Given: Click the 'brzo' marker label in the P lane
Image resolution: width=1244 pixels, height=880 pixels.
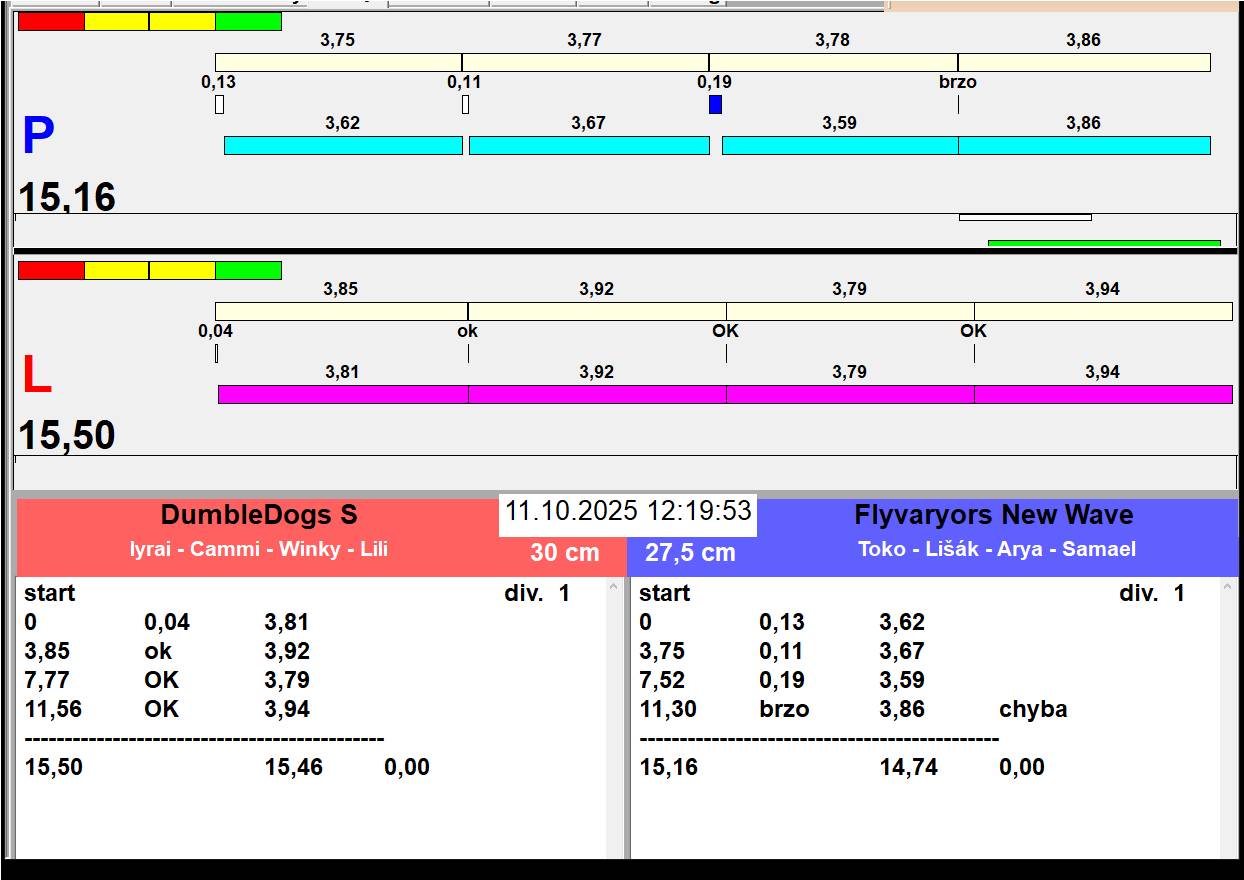Looking at the screenshot, I should pos(958,83).
